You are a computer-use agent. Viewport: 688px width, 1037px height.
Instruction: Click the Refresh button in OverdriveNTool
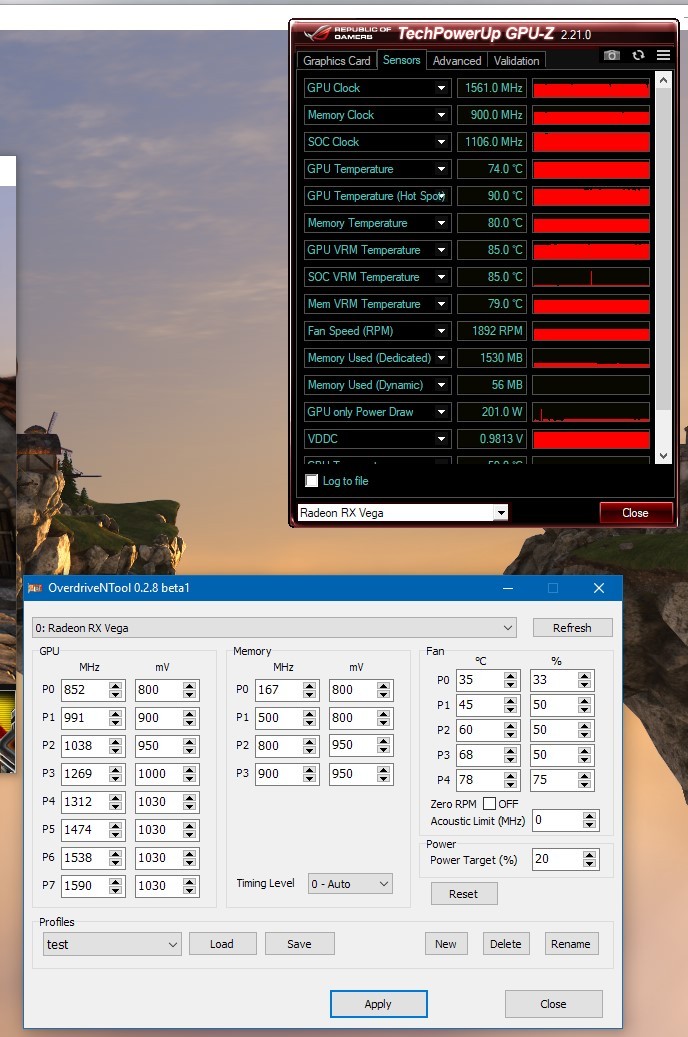pos(572,628)
